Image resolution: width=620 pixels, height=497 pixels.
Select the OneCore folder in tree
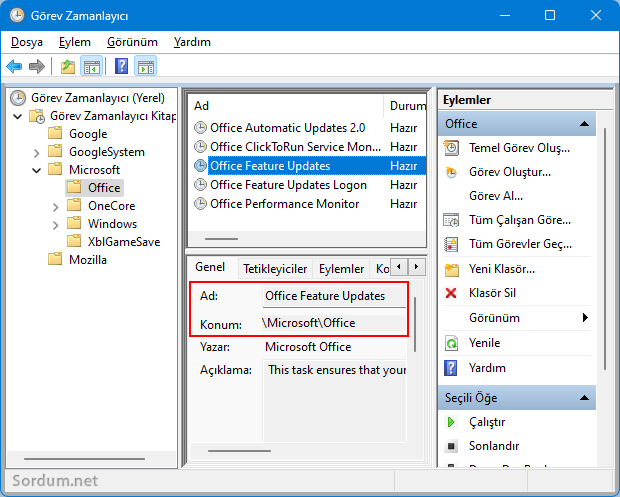pyautogui.click(x=112, y=206)
